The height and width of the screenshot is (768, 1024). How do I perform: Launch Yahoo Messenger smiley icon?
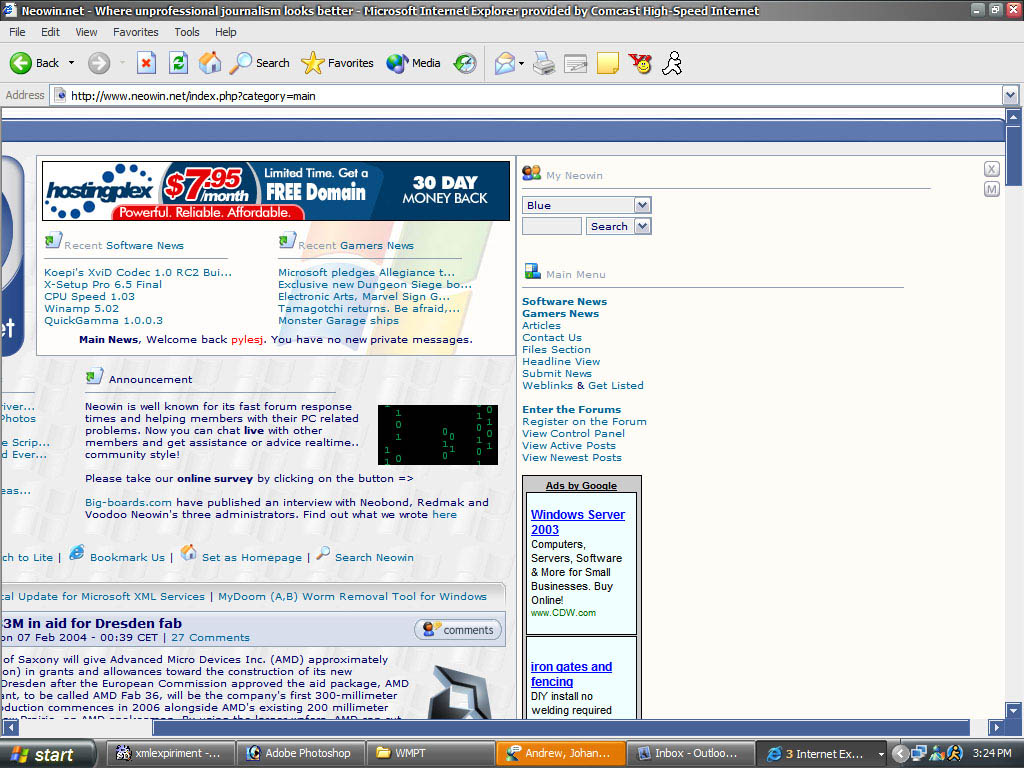tap(641, 63)
